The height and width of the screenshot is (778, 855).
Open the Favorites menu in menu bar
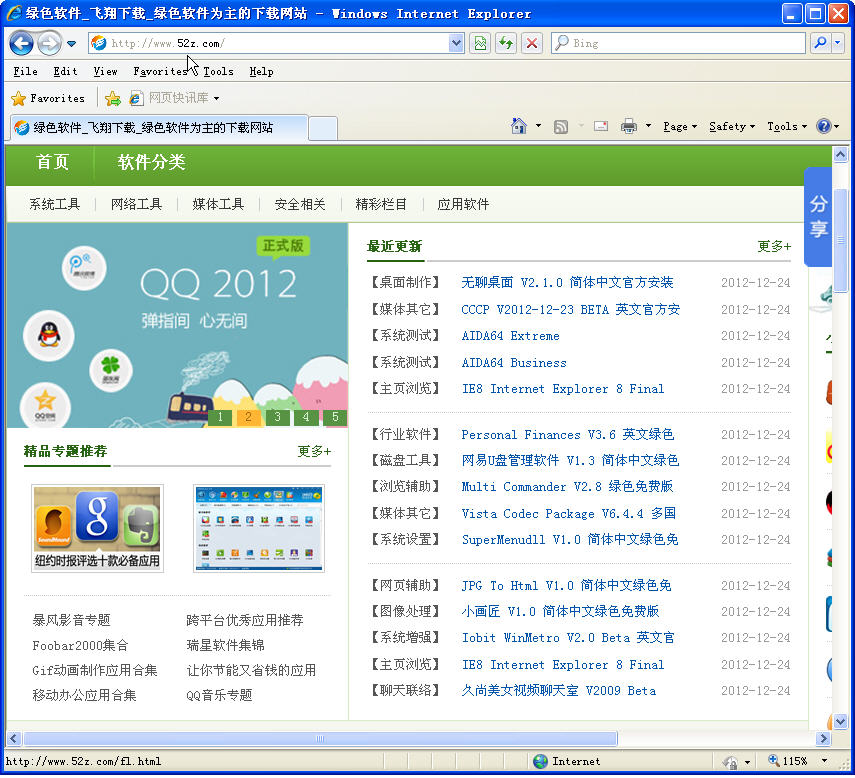[x=160, y=71]
